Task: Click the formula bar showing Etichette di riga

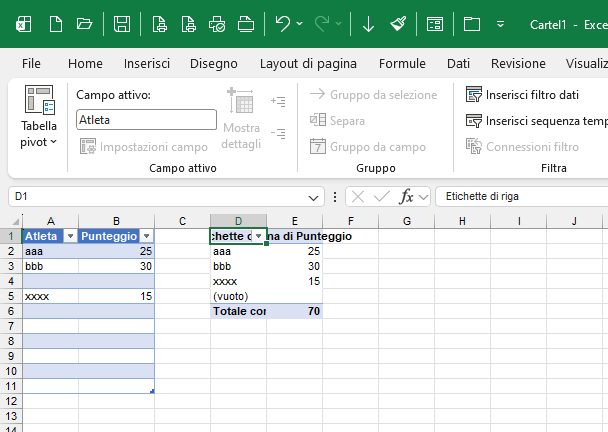Action: [x=522, y=197]
